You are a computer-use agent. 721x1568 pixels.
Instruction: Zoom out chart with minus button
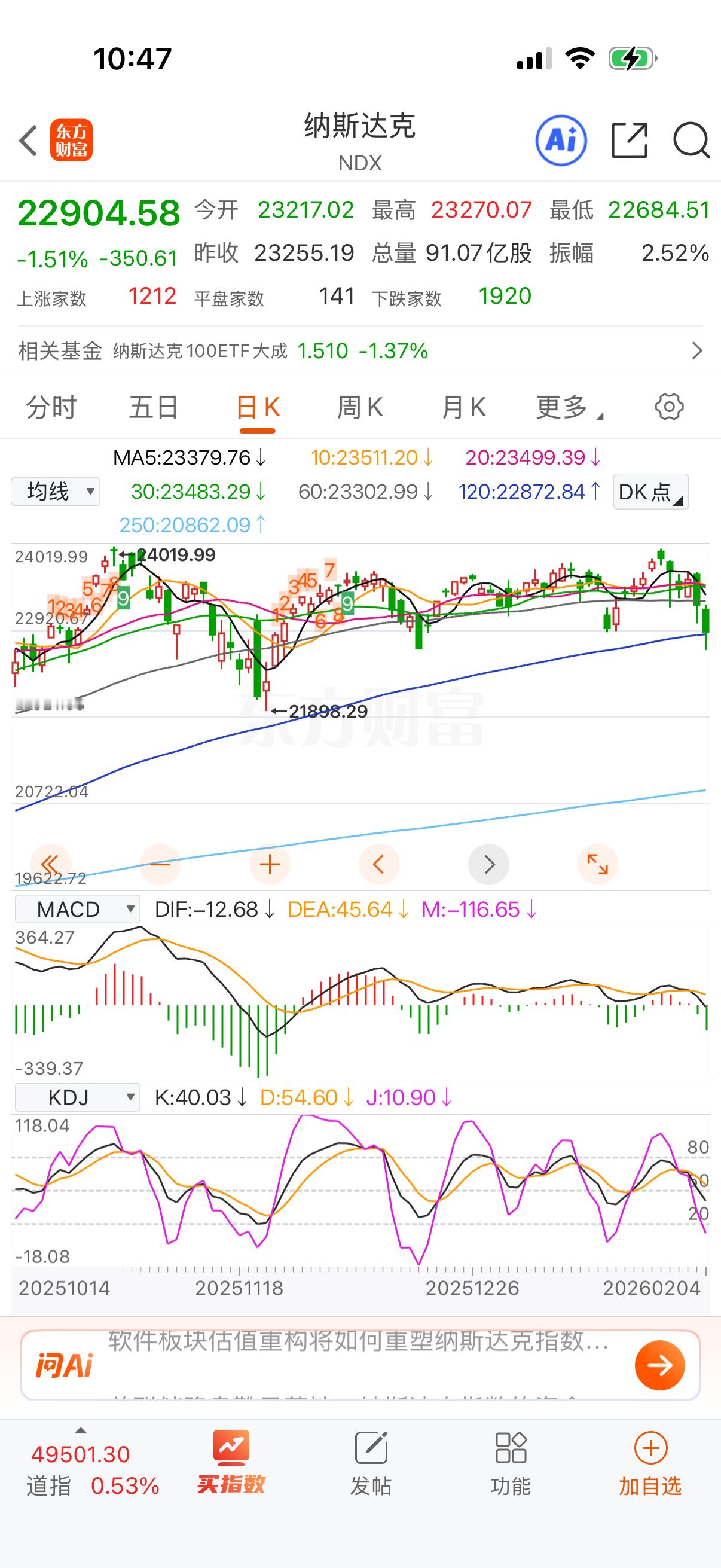tap(160, 864)
